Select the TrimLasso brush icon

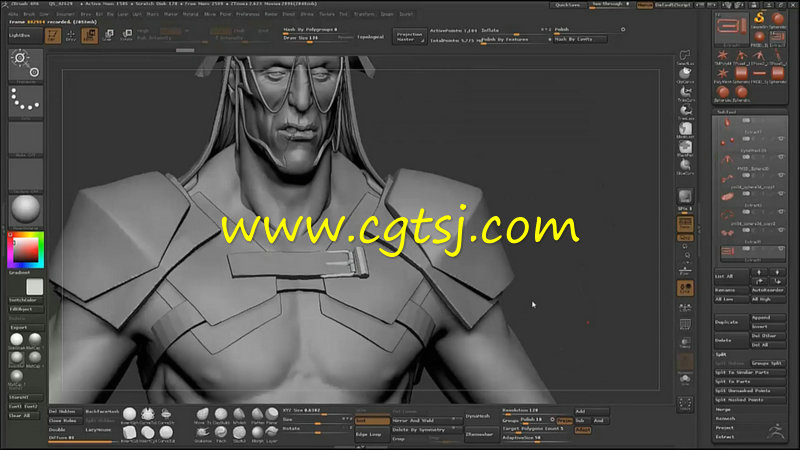point(685,111)
